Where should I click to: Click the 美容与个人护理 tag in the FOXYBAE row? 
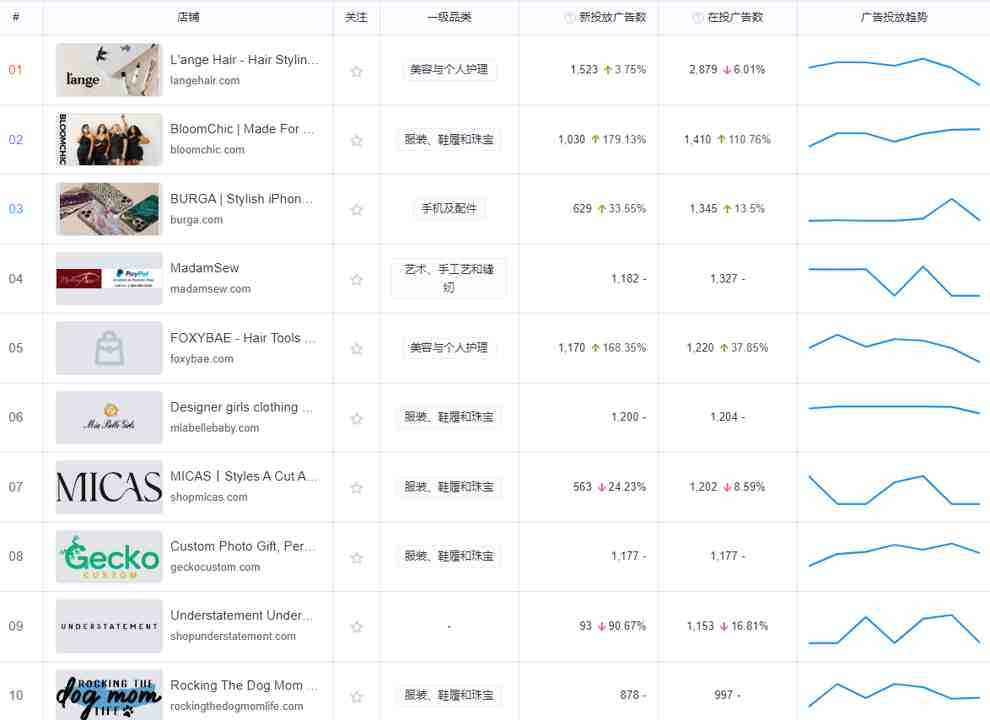tap(449, 347)
